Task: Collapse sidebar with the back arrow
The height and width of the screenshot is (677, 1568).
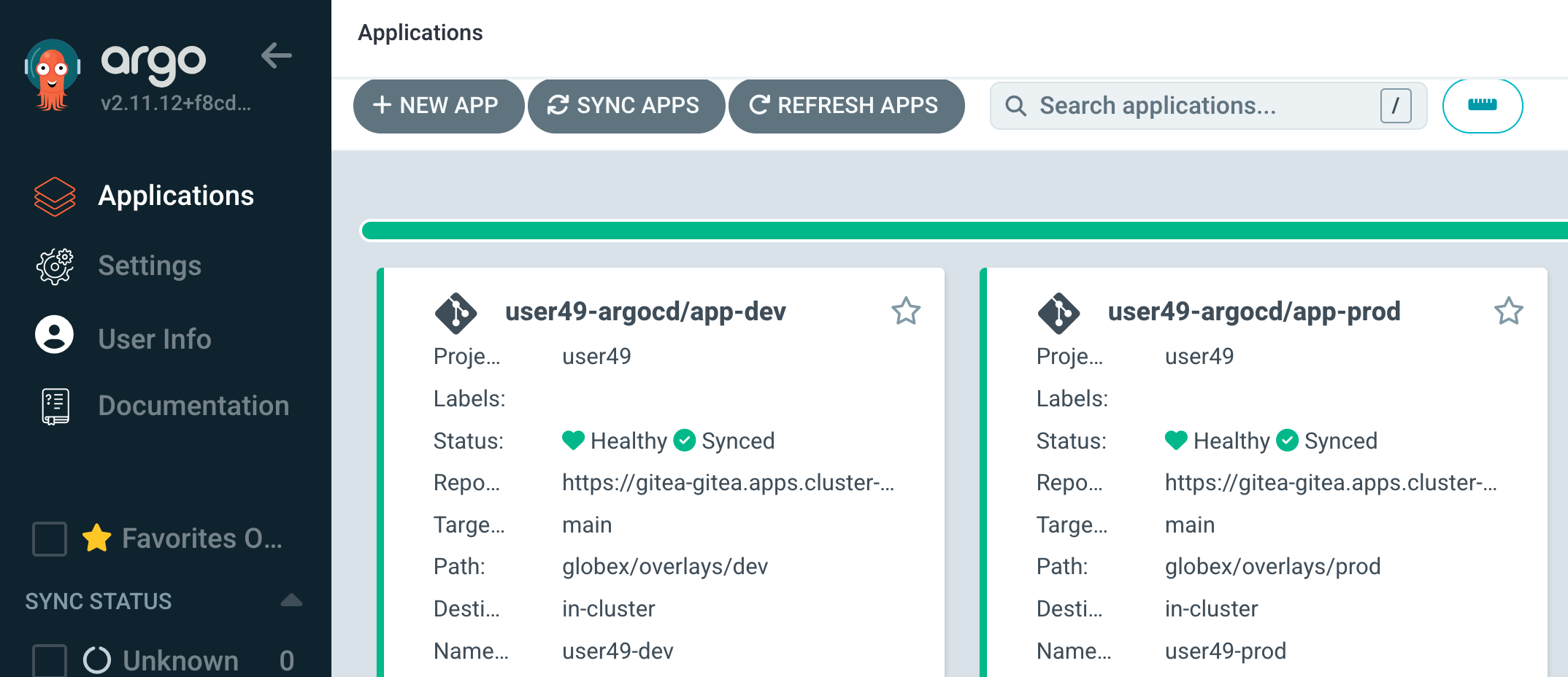Action: tap(277, 55)
